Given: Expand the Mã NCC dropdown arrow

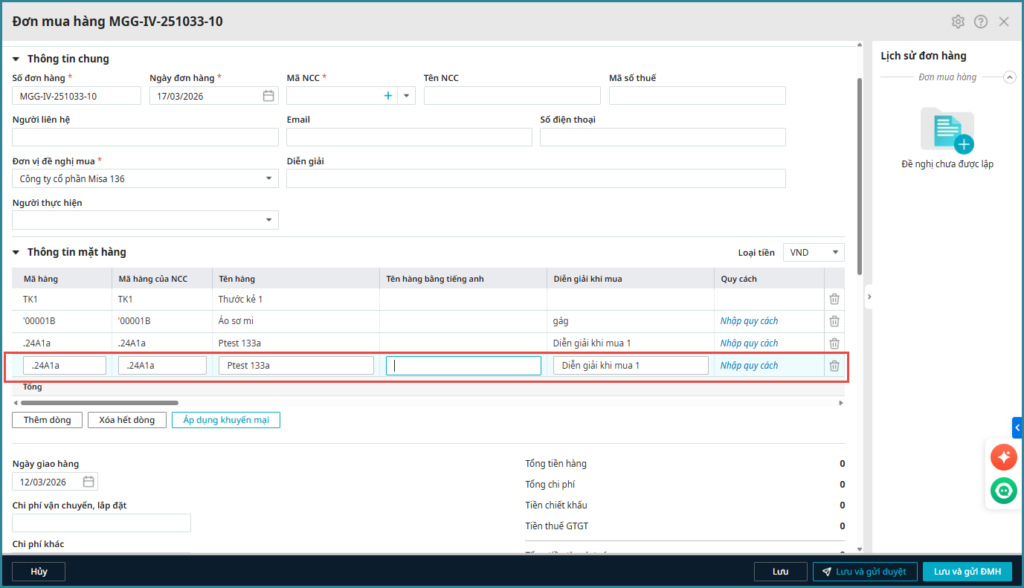Looking at the screenshot, I should point(406,96).
